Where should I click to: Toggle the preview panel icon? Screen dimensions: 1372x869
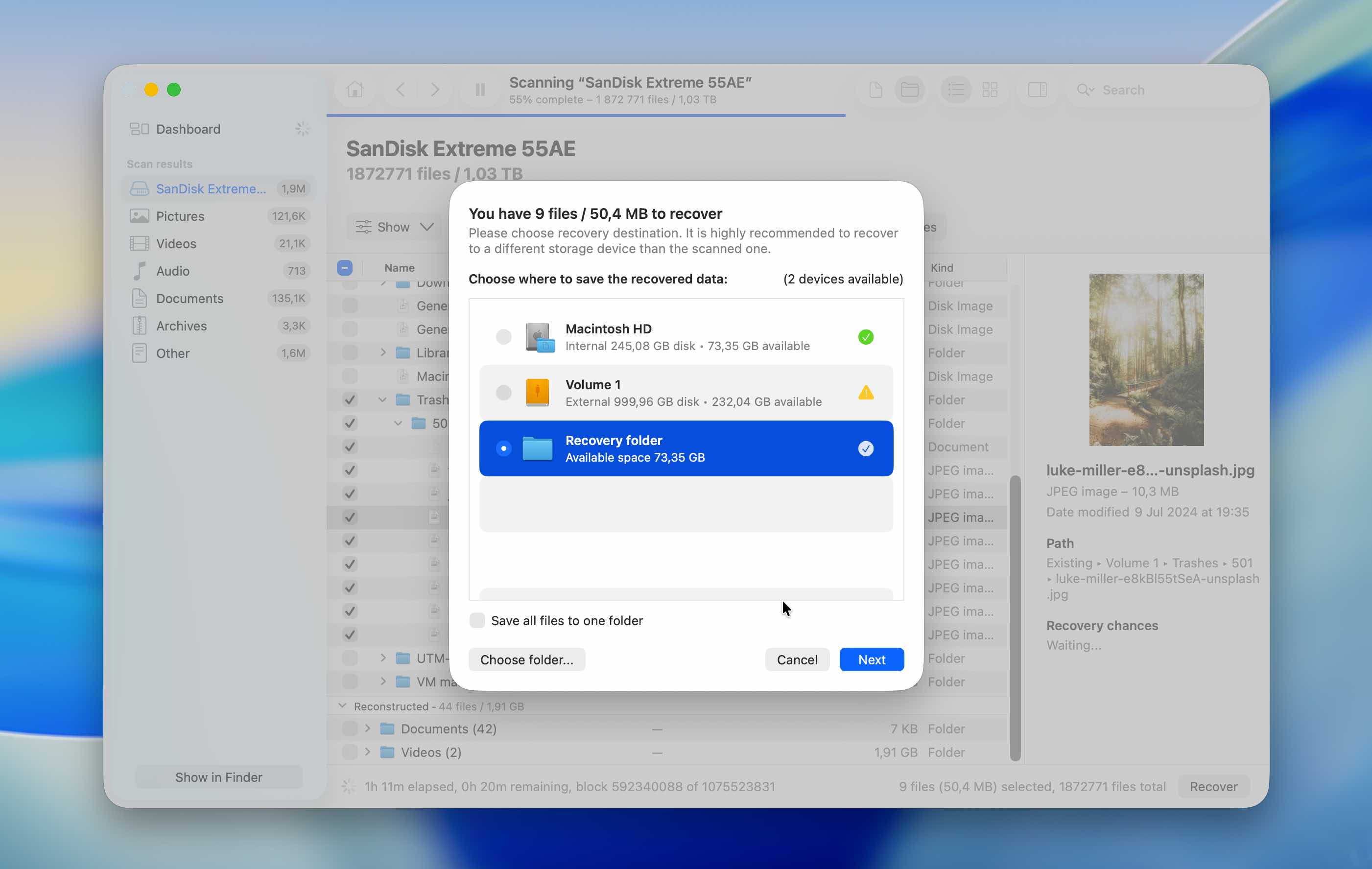coord(1037,90)
